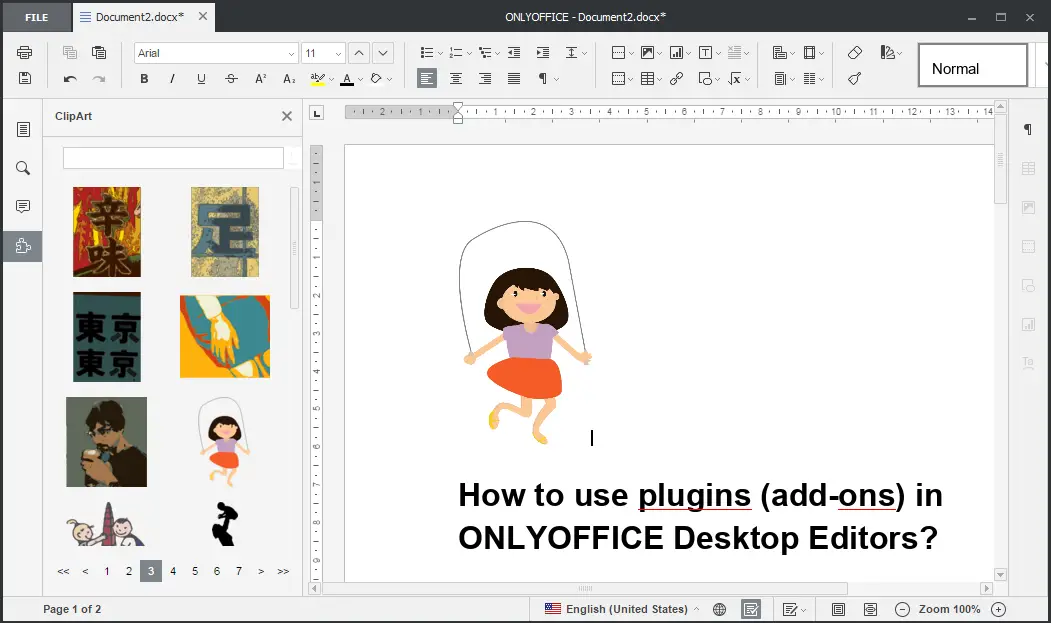Select the Normal paragraph style
The height and width of the screenshot is (623, 1051).
[973, 65]
